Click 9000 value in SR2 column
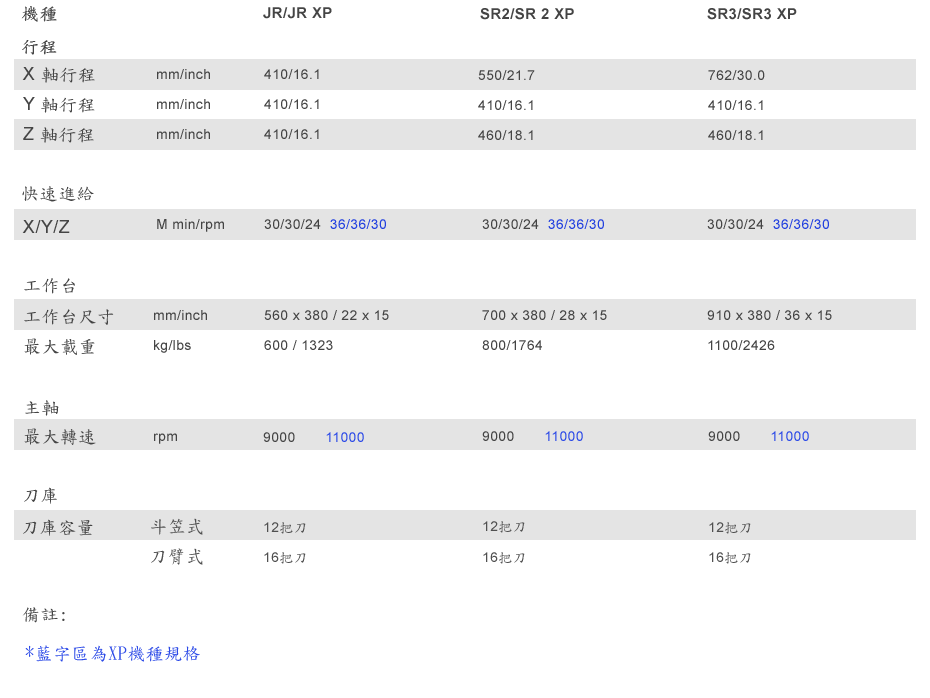The height and width of the screenshot is (698, 930). point(498,436)
